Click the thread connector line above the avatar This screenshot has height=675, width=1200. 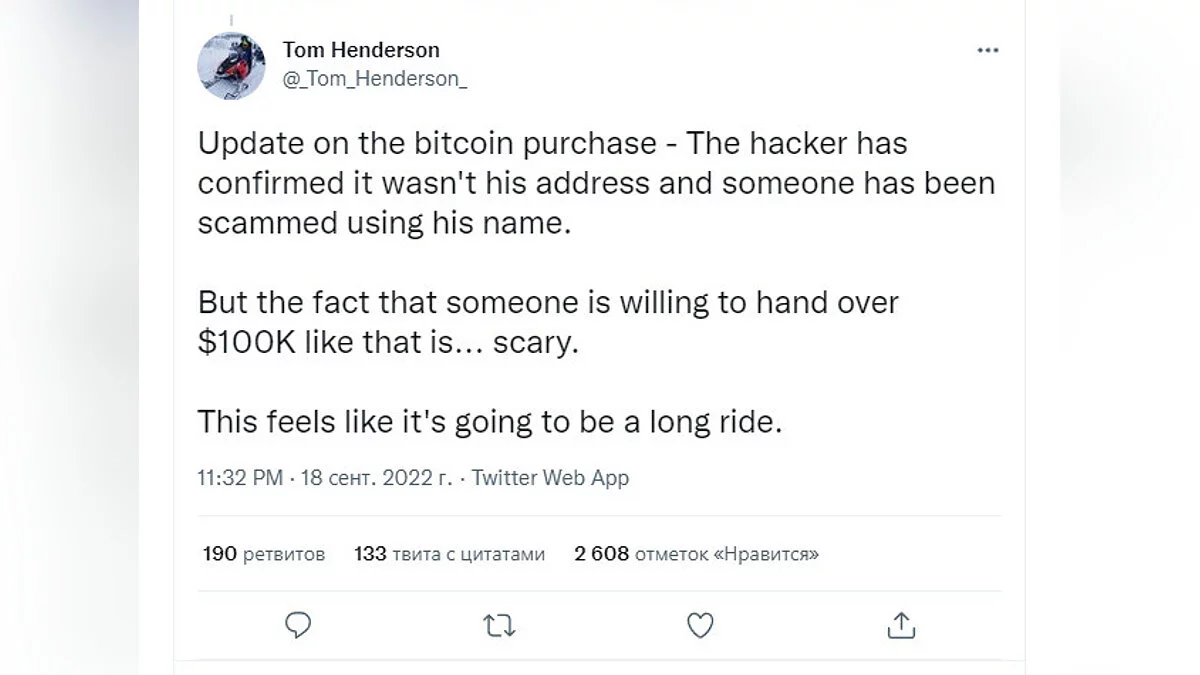pyautogui.click(x=232, y=18)
